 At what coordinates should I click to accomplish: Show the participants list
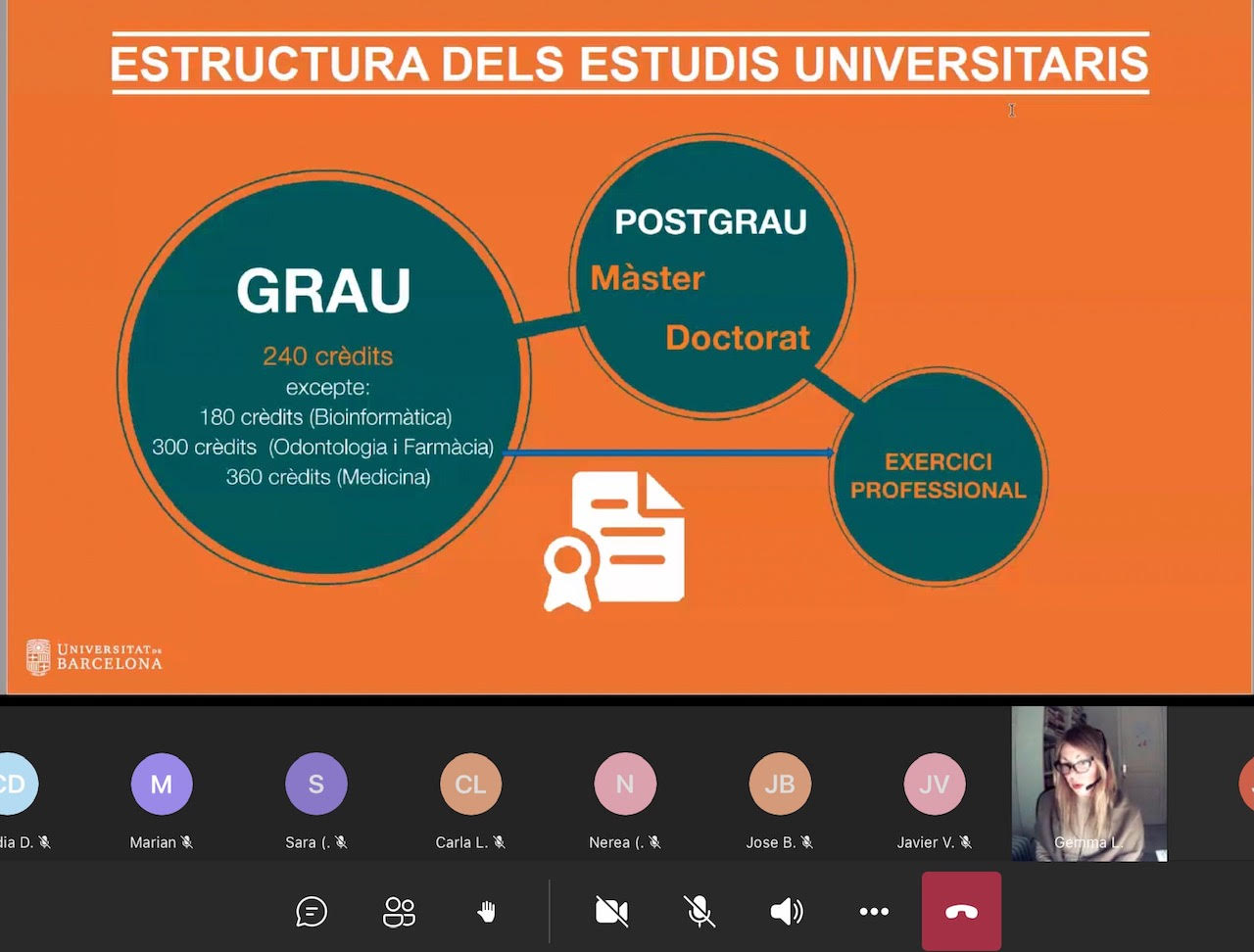399,912
